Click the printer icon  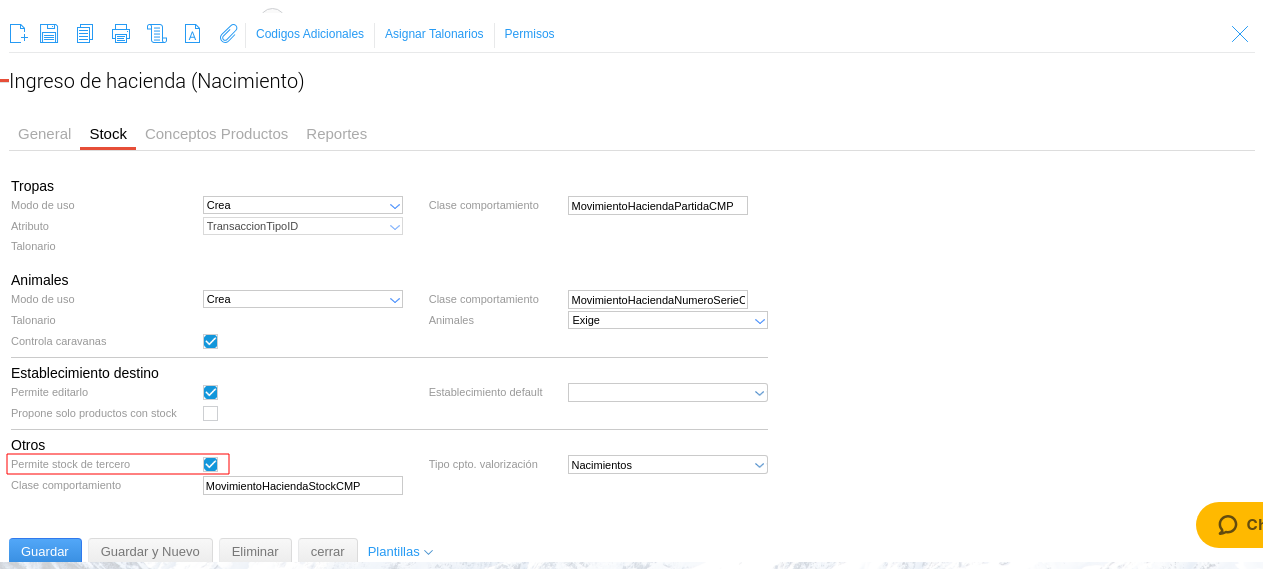[x=121, y=34]
